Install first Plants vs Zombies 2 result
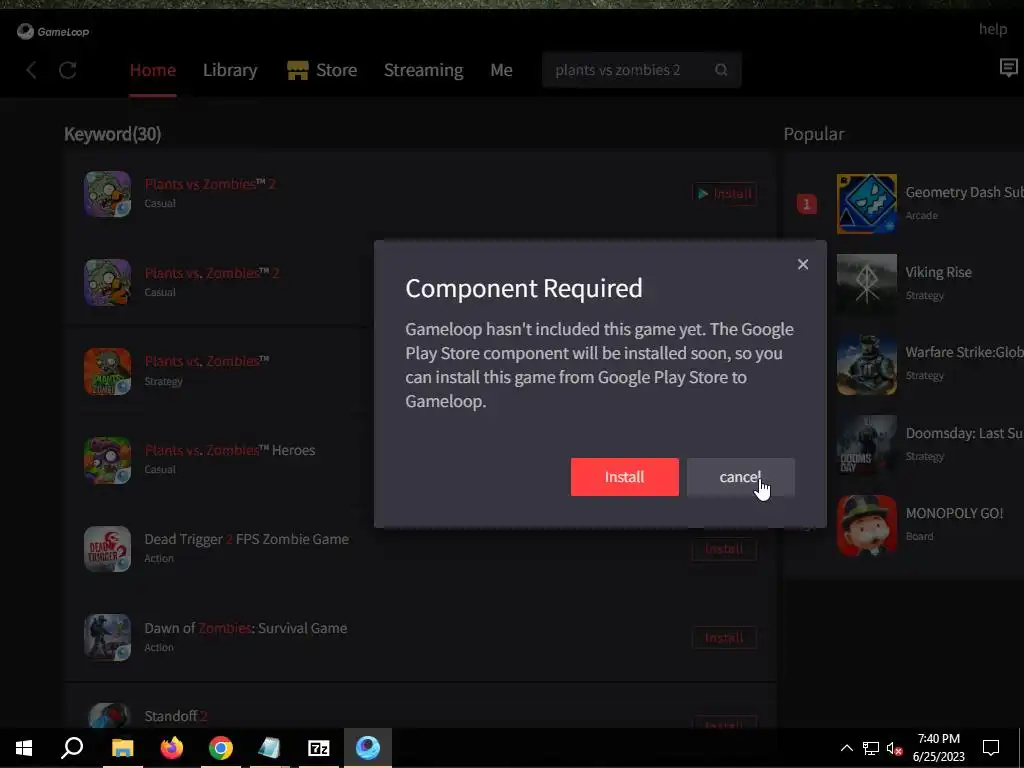The width and height of the screenshot is (1024, 768). [x=724, y=194]
